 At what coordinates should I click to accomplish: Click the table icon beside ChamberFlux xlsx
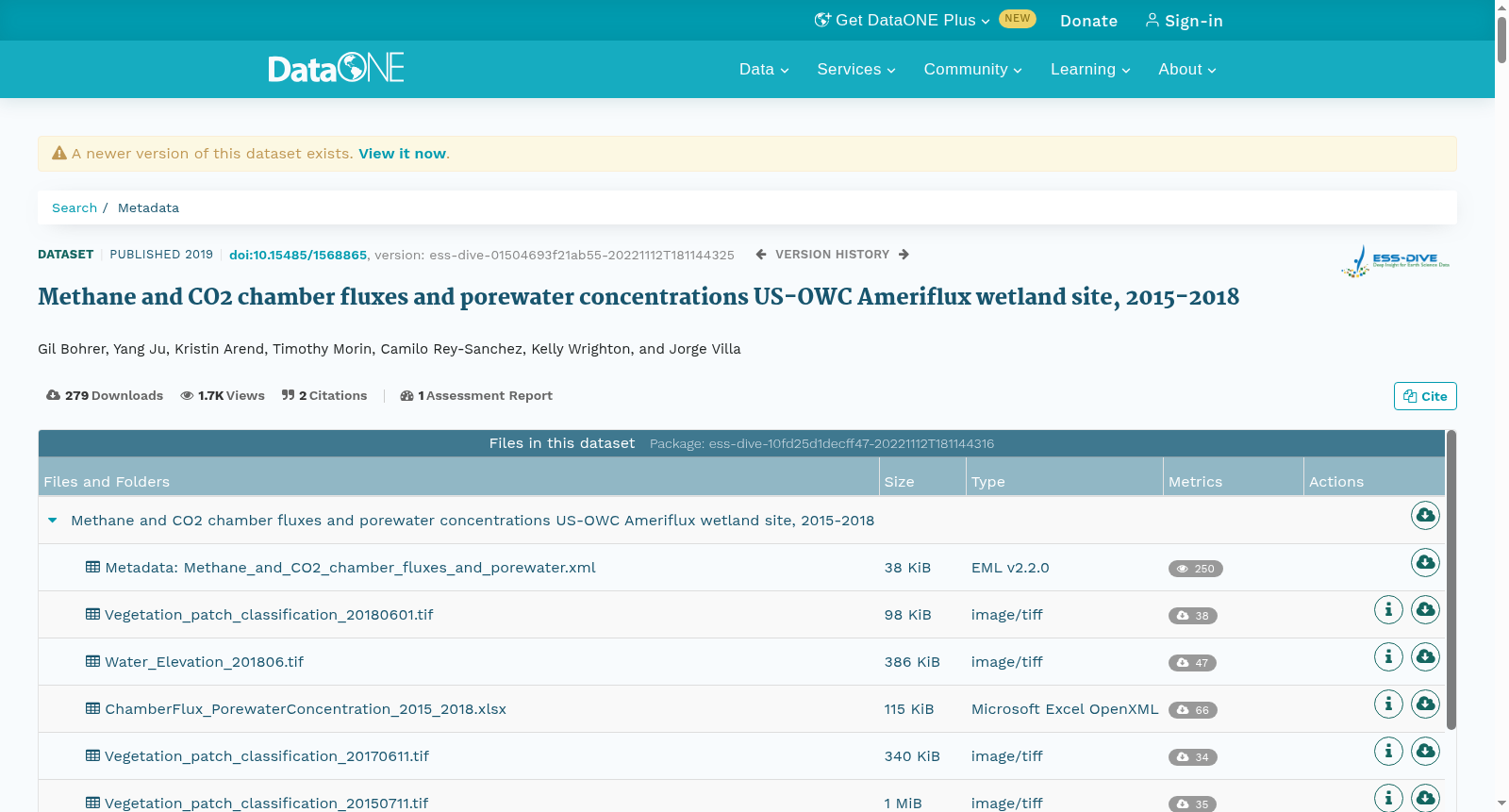(92, 708)
